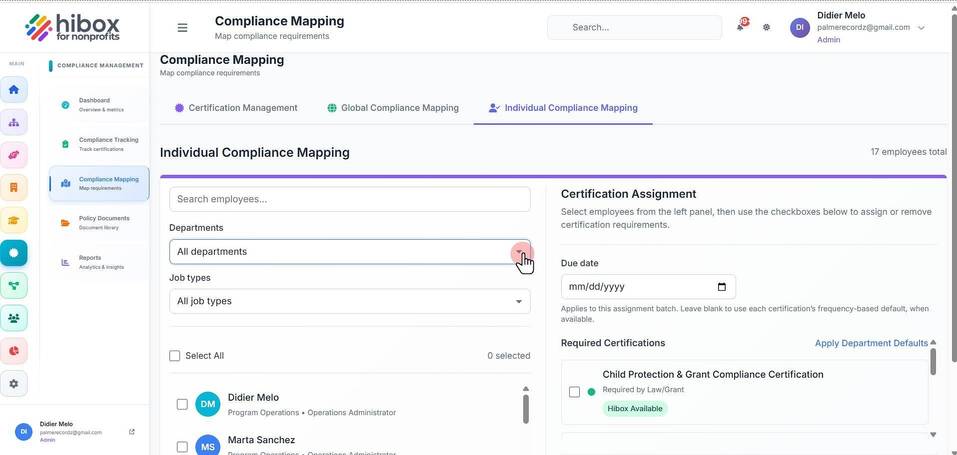Click the orange building sidebar icon
This screenshot has height=455, width=957.
[13, 187]
